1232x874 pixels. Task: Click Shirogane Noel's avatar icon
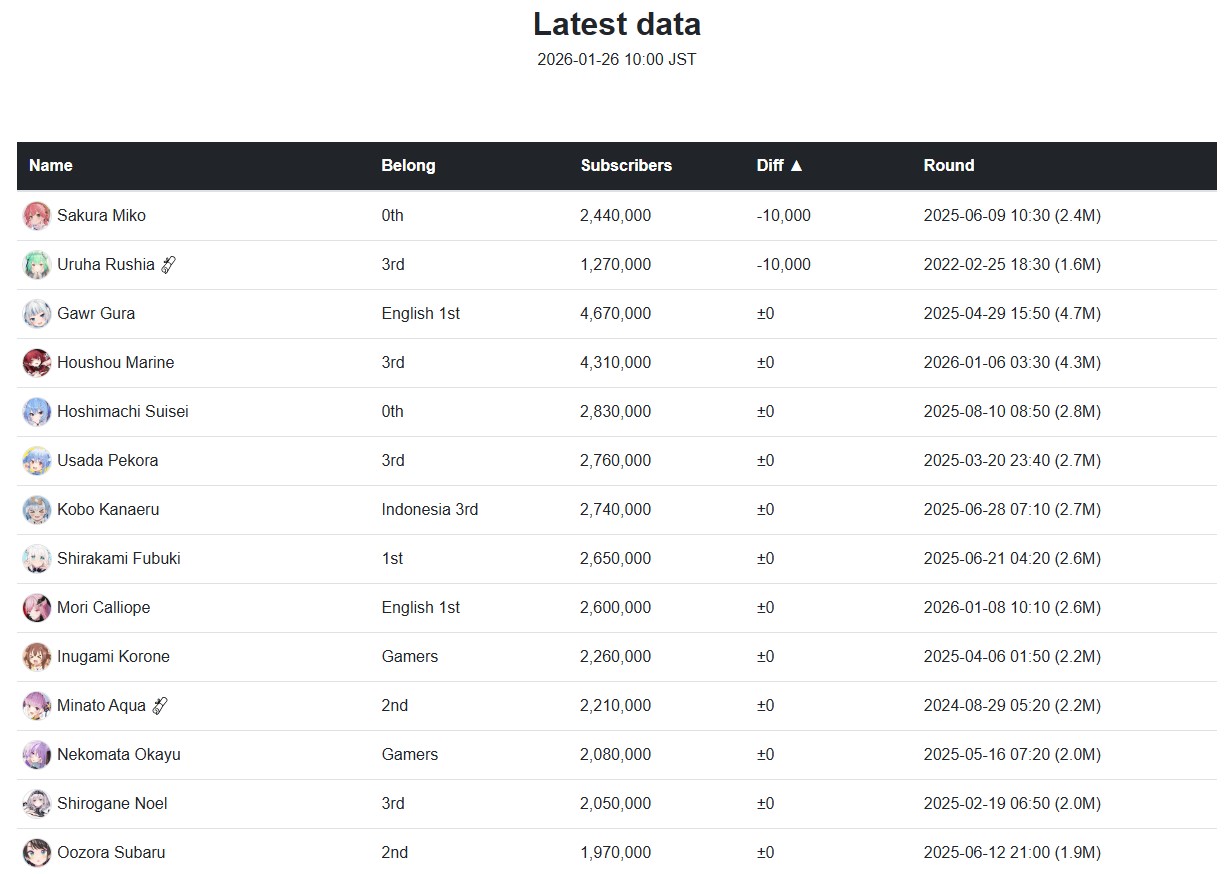(x=37, y=804)
